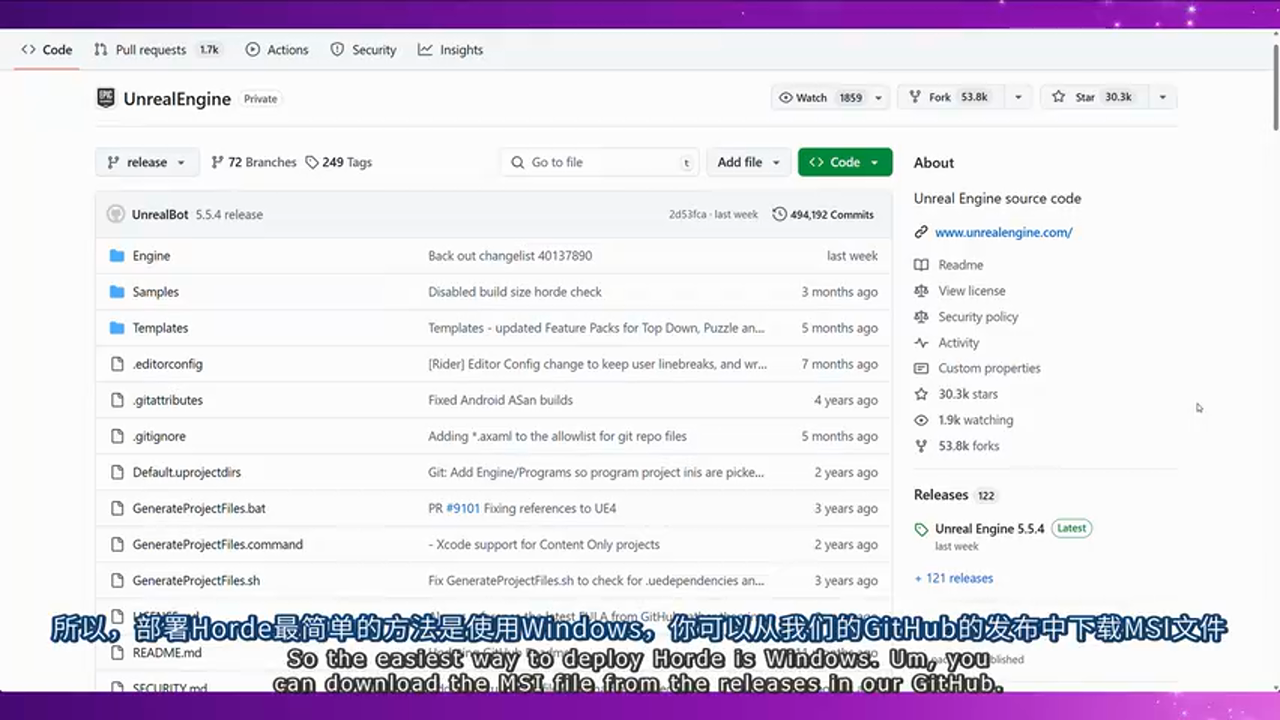Click the Readme book icon in About
The width and height of the screenshot is (1280, 720).
921,265
